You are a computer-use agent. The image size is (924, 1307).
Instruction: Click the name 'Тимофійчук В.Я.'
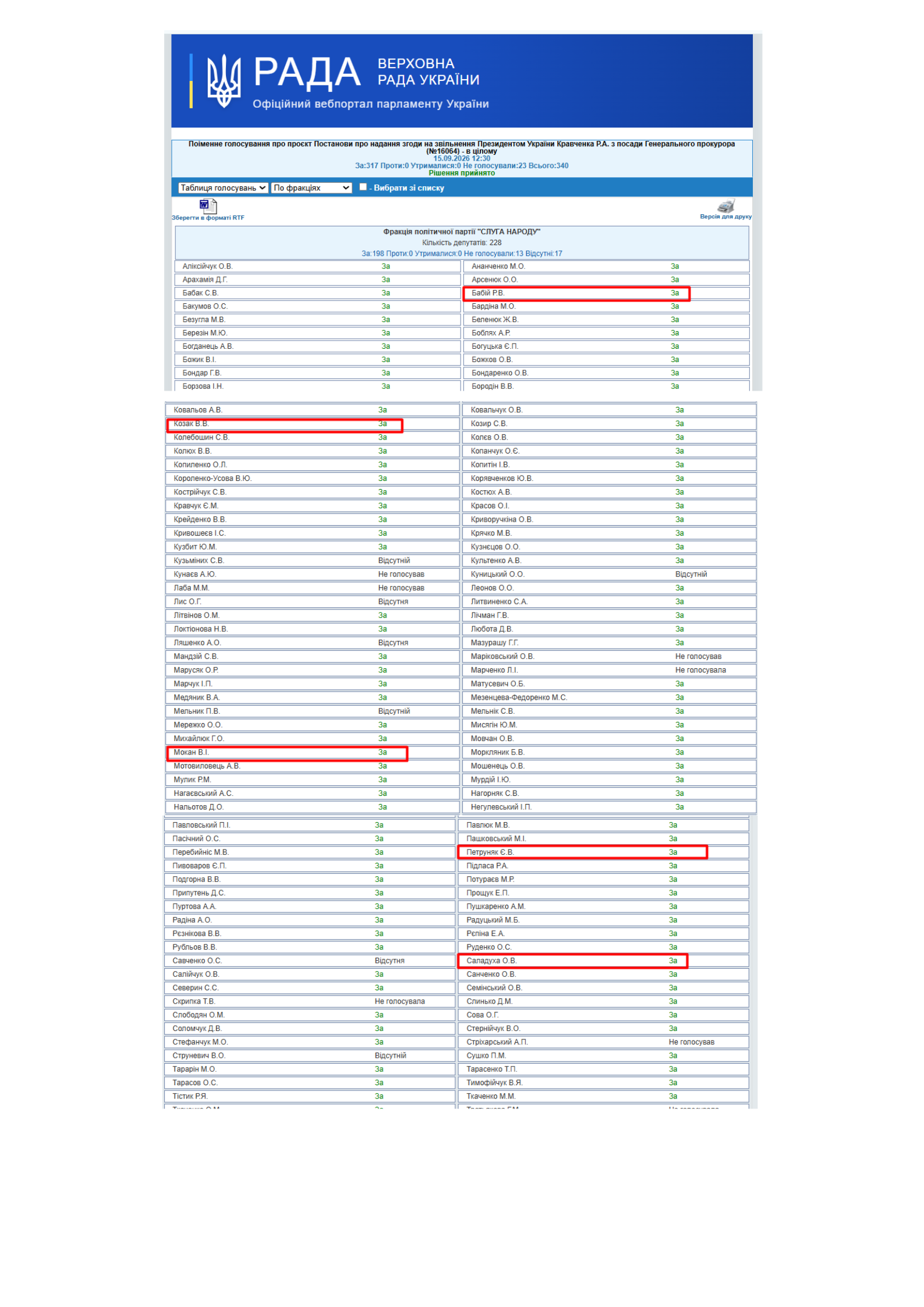pyautogui.click(x=495, y=1083)
